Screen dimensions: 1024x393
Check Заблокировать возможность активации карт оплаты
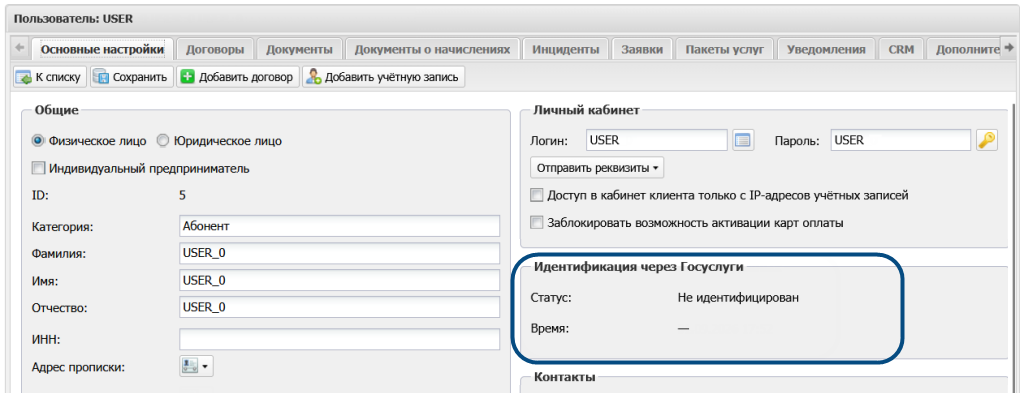coord(536,223)
